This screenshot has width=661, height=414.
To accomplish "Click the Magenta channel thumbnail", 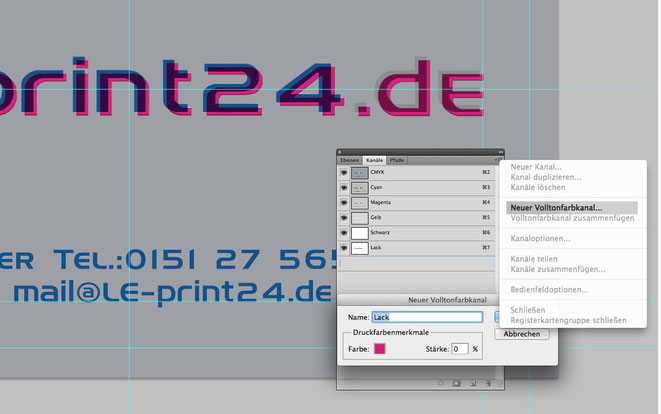I will [x=360, y=203].
